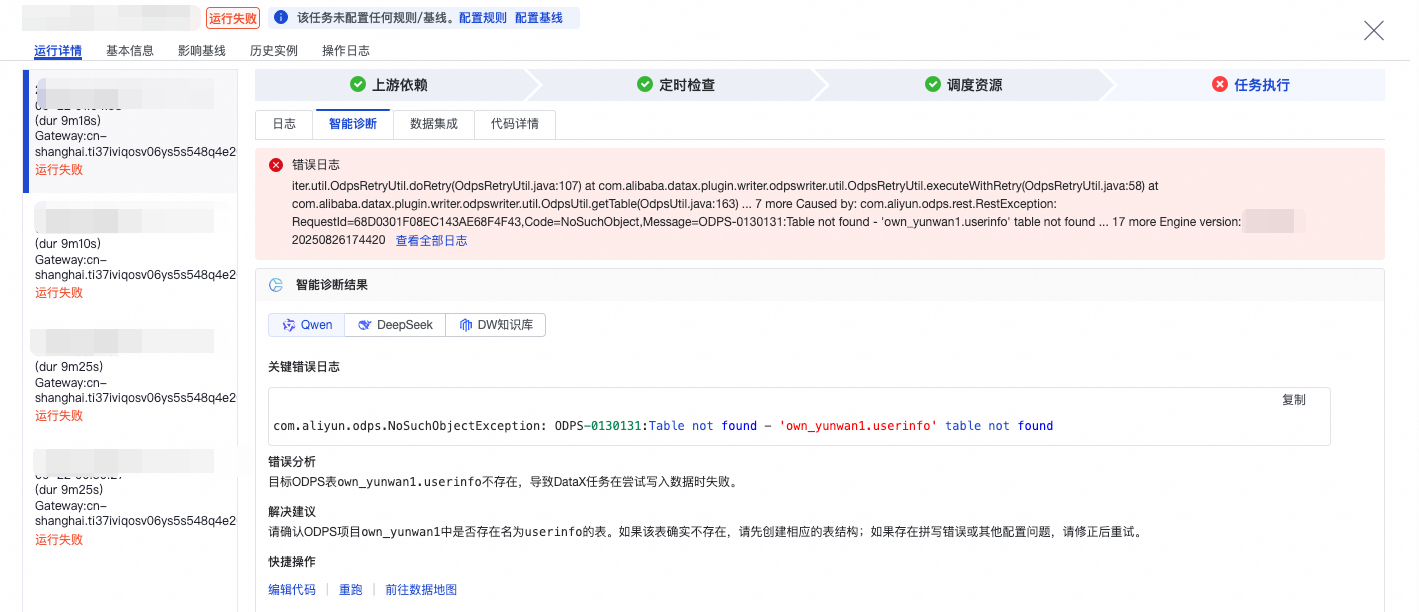Click the green check icon beside 上游依赖
This screenshot has width=1419, height=612.
coord(357,85)
